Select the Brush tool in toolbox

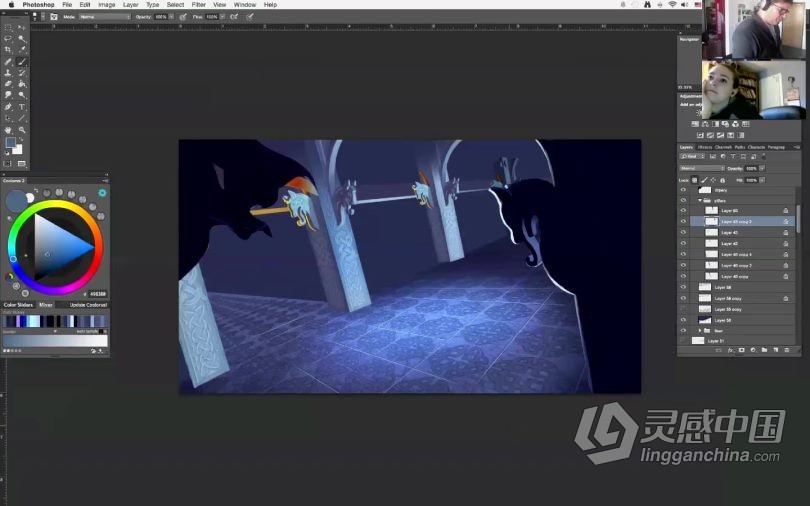22,62
